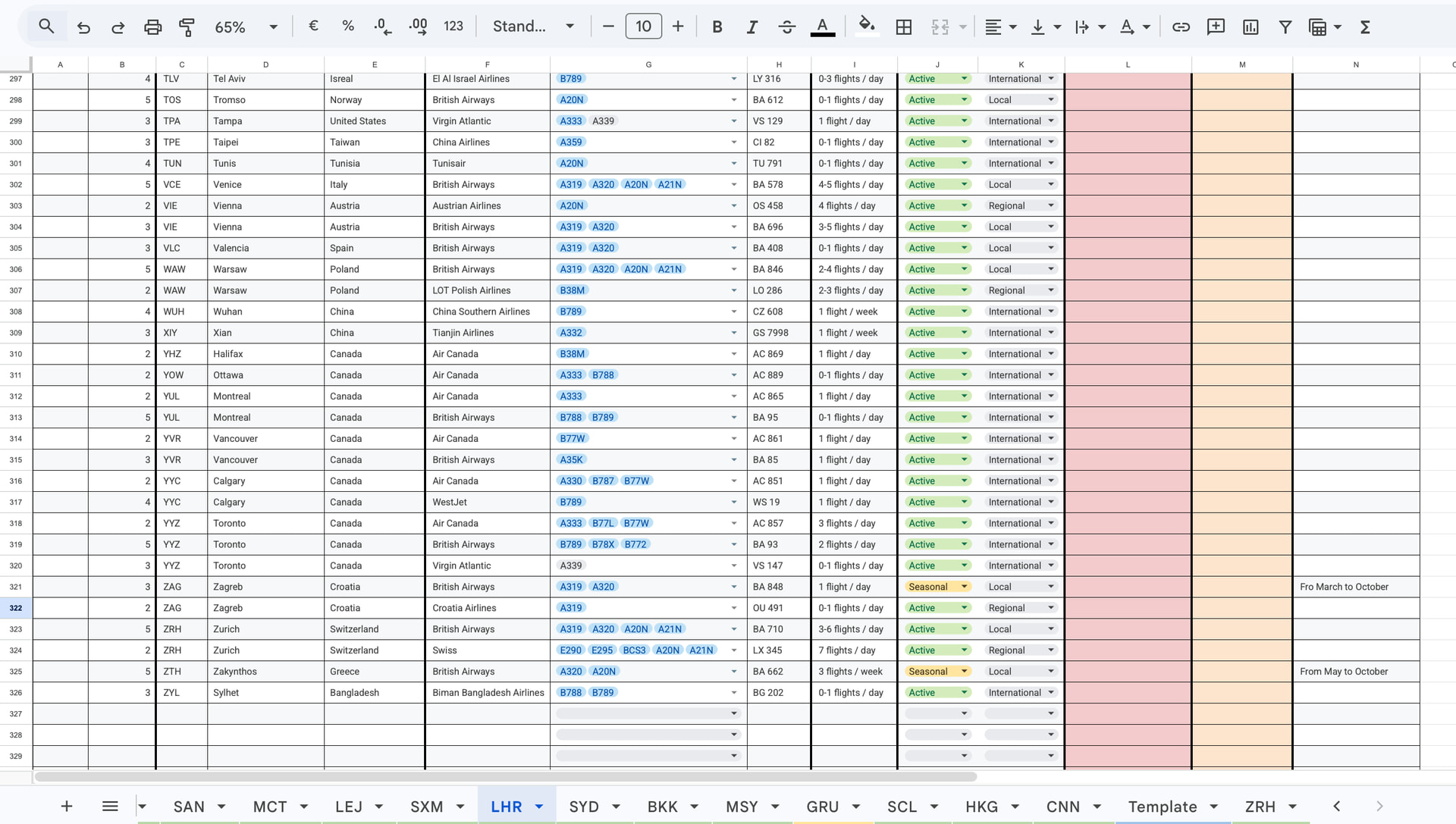Open the borders tool
1456x824 pixels.
[x=903, y=27]
